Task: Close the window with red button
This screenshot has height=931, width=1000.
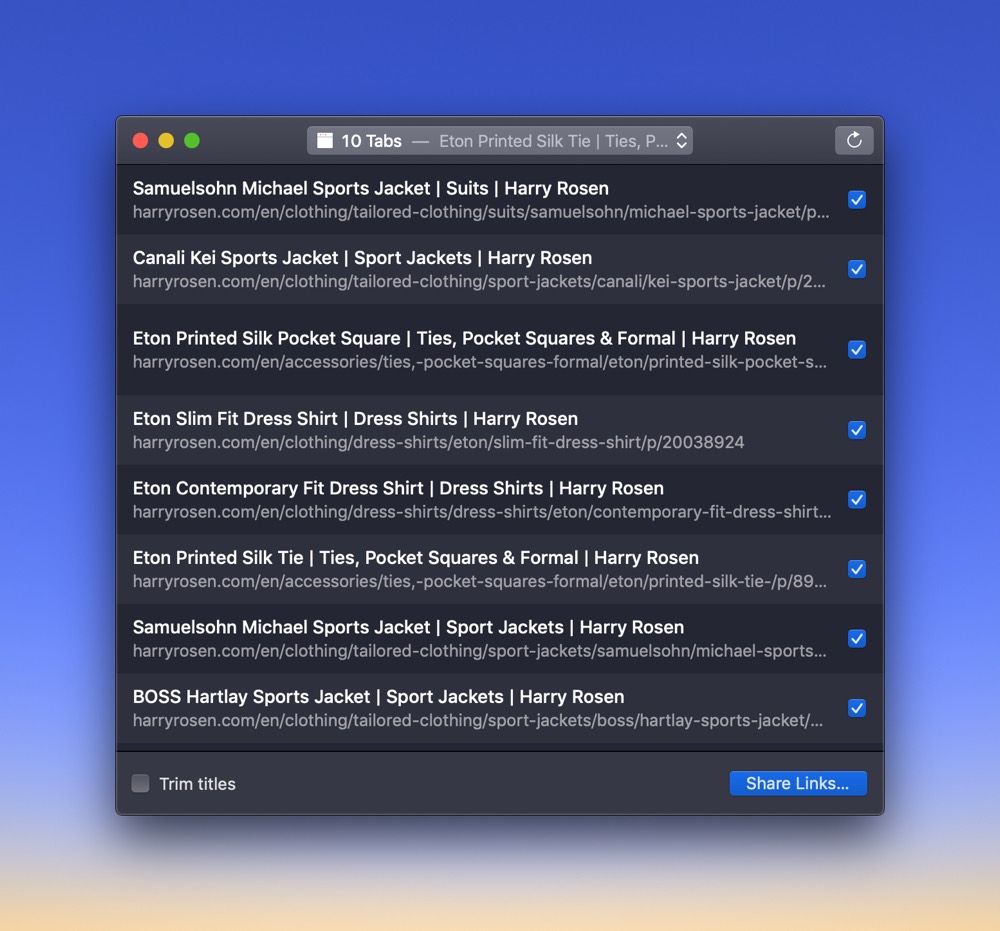Action: 140,140
